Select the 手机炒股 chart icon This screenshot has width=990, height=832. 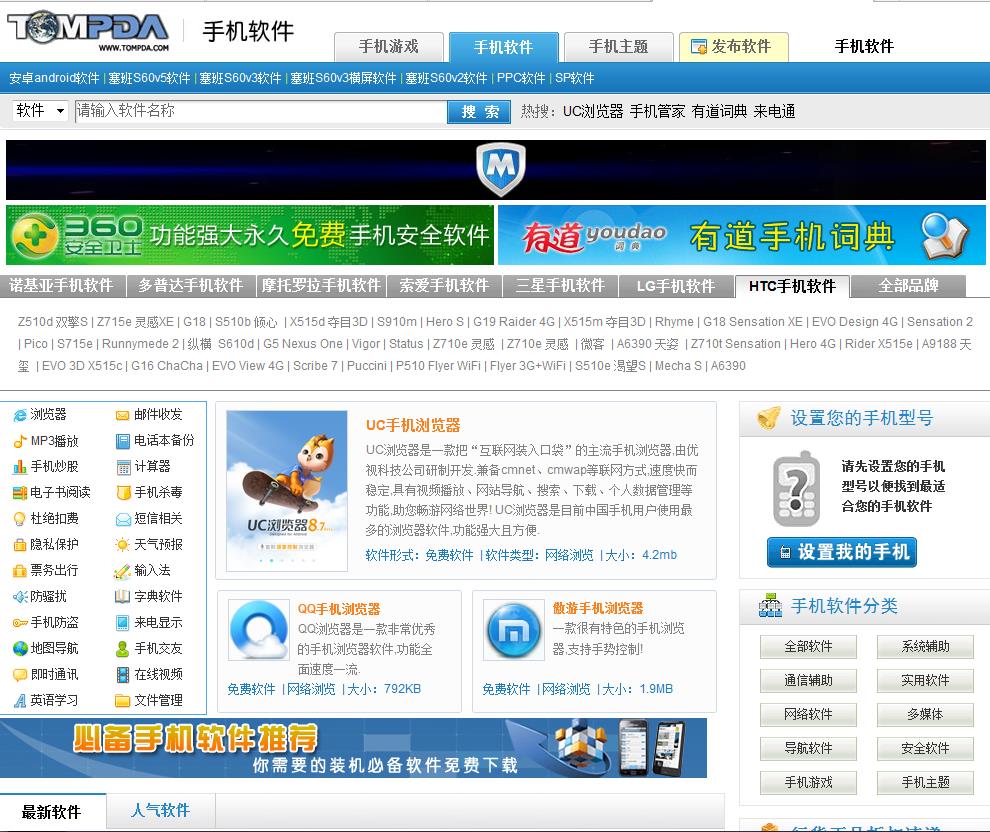point(20,467)
